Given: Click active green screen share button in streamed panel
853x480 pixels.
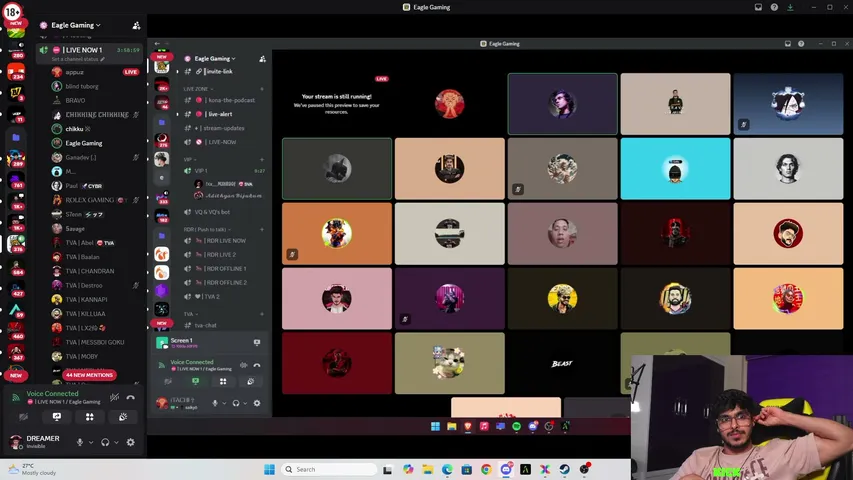Looking at the screenshot, I should [195, 381].
